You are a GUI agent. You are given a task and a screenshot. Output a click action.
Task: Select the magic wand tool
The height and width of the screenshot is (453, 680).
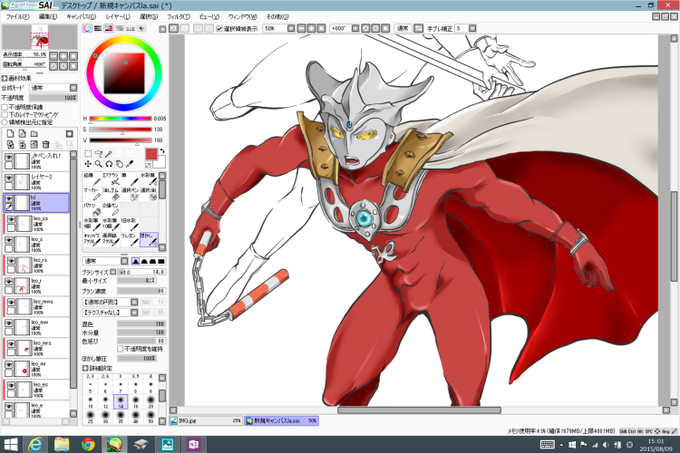coord(109,154)
